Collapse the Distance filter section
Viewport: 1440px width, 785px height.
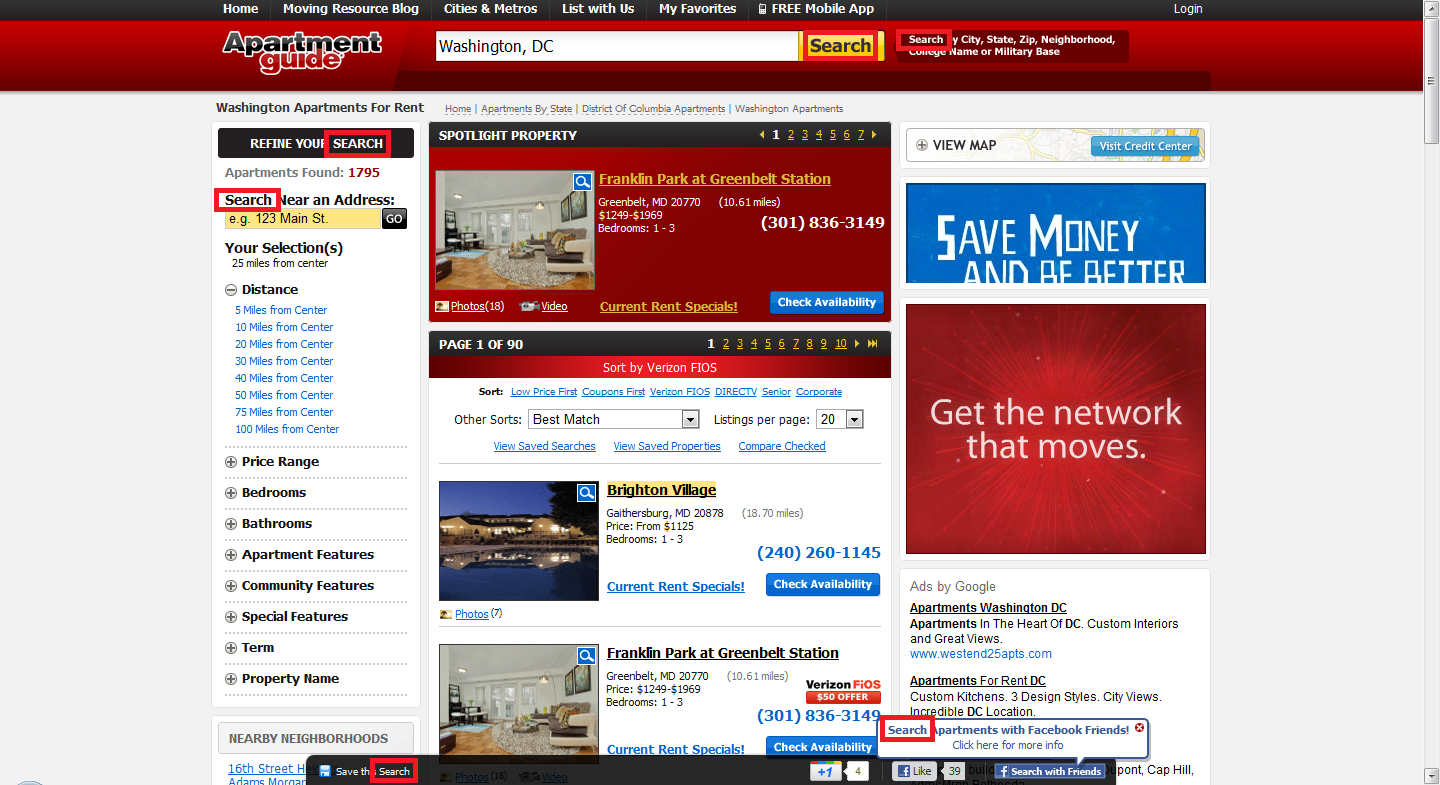pyautogui.click(x=231, y=290)
